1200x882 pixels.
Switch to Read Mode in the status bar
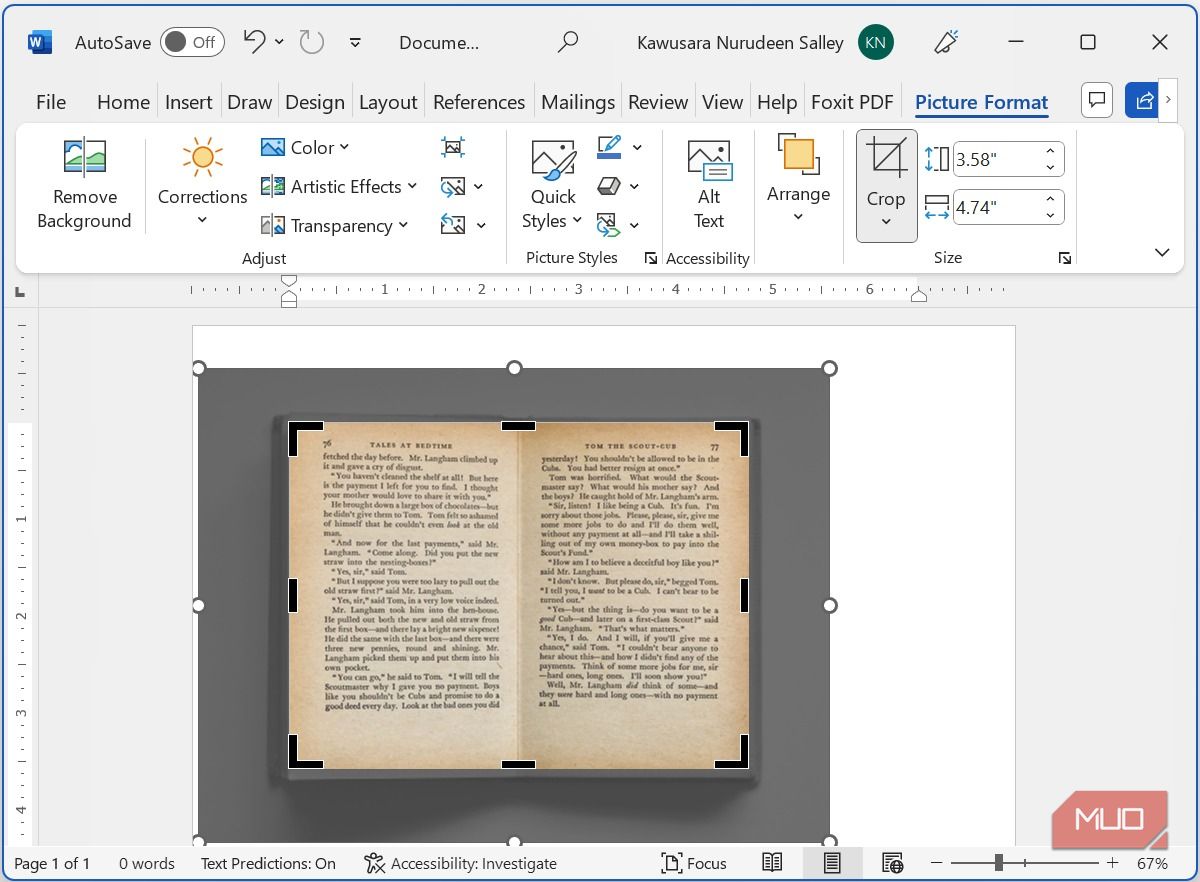coord(771,863)
